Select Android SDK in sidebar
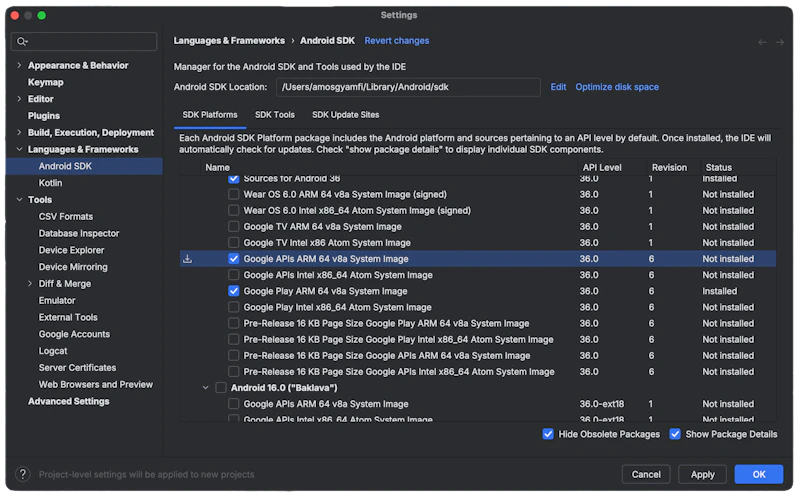The height and width of the screenshot is (497, 800). click(x=84, y=166)
